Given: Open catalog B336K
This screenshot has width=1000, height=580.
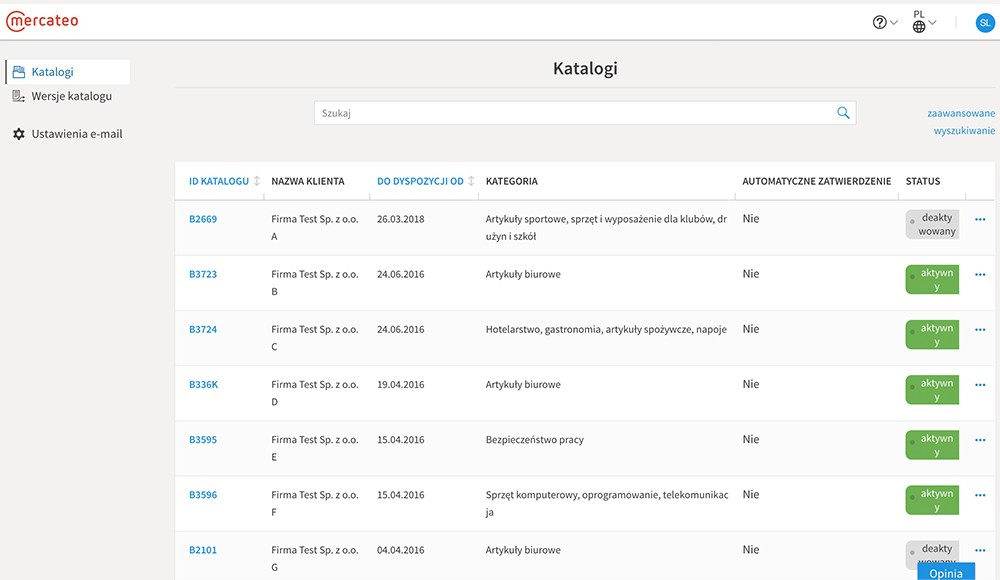Looking at the screenshot, I should coord(203,385).
